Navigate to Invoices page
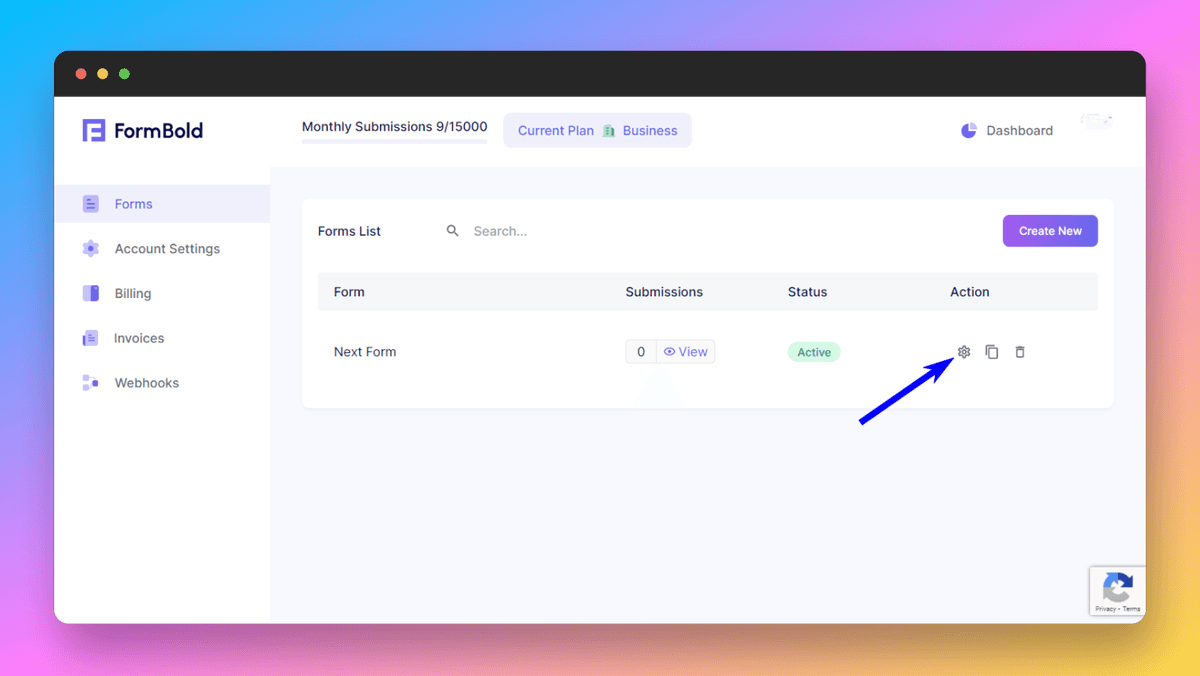Image resolution: width=1200 pixels, height=676 pixels. tap(138, 339)
